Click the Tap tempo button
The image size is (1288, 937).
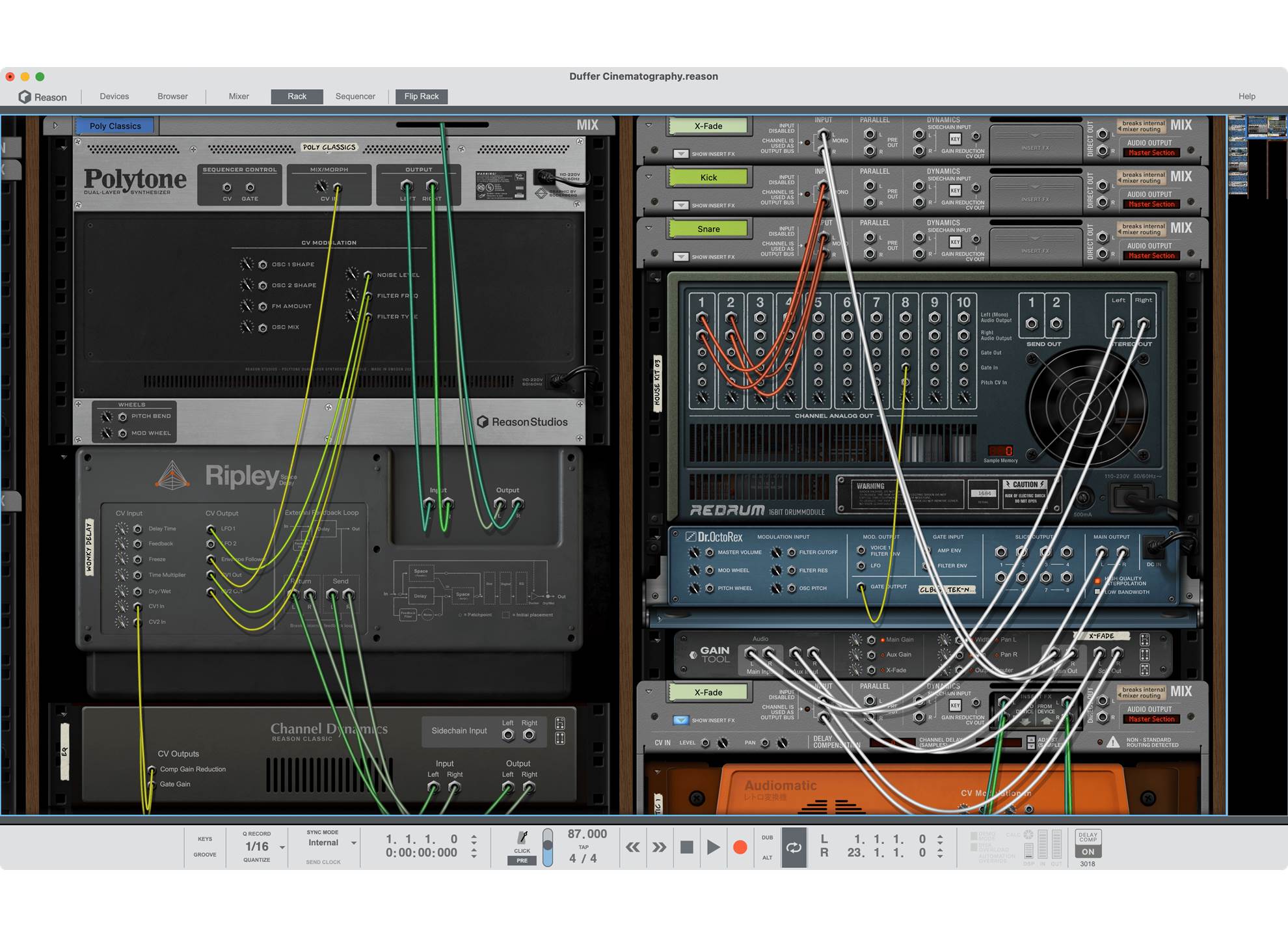tap(584, 847)
